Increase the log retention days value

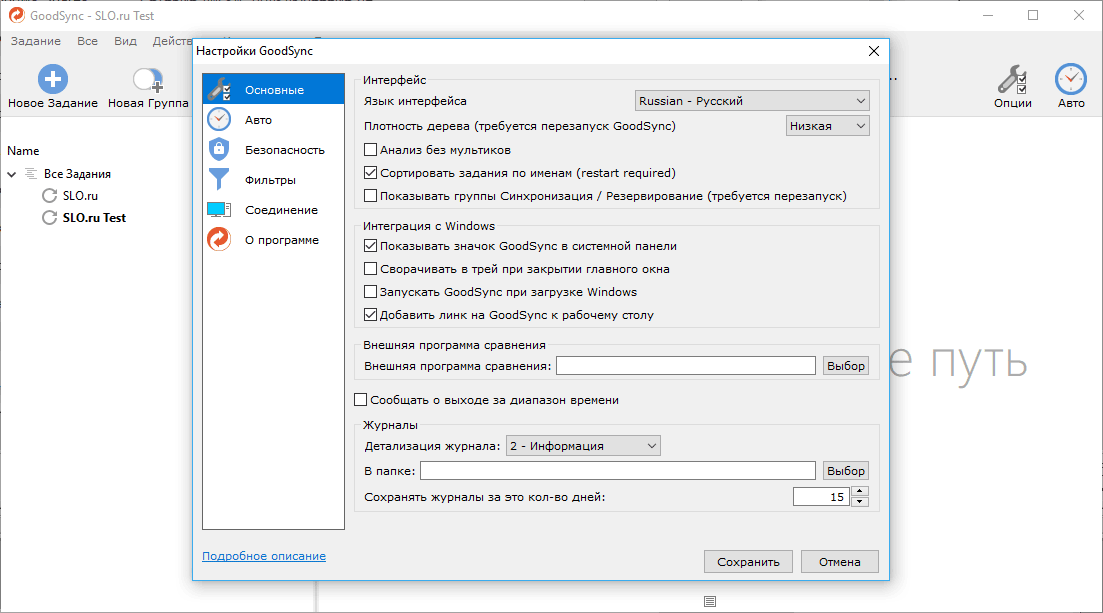coord(860,491)
